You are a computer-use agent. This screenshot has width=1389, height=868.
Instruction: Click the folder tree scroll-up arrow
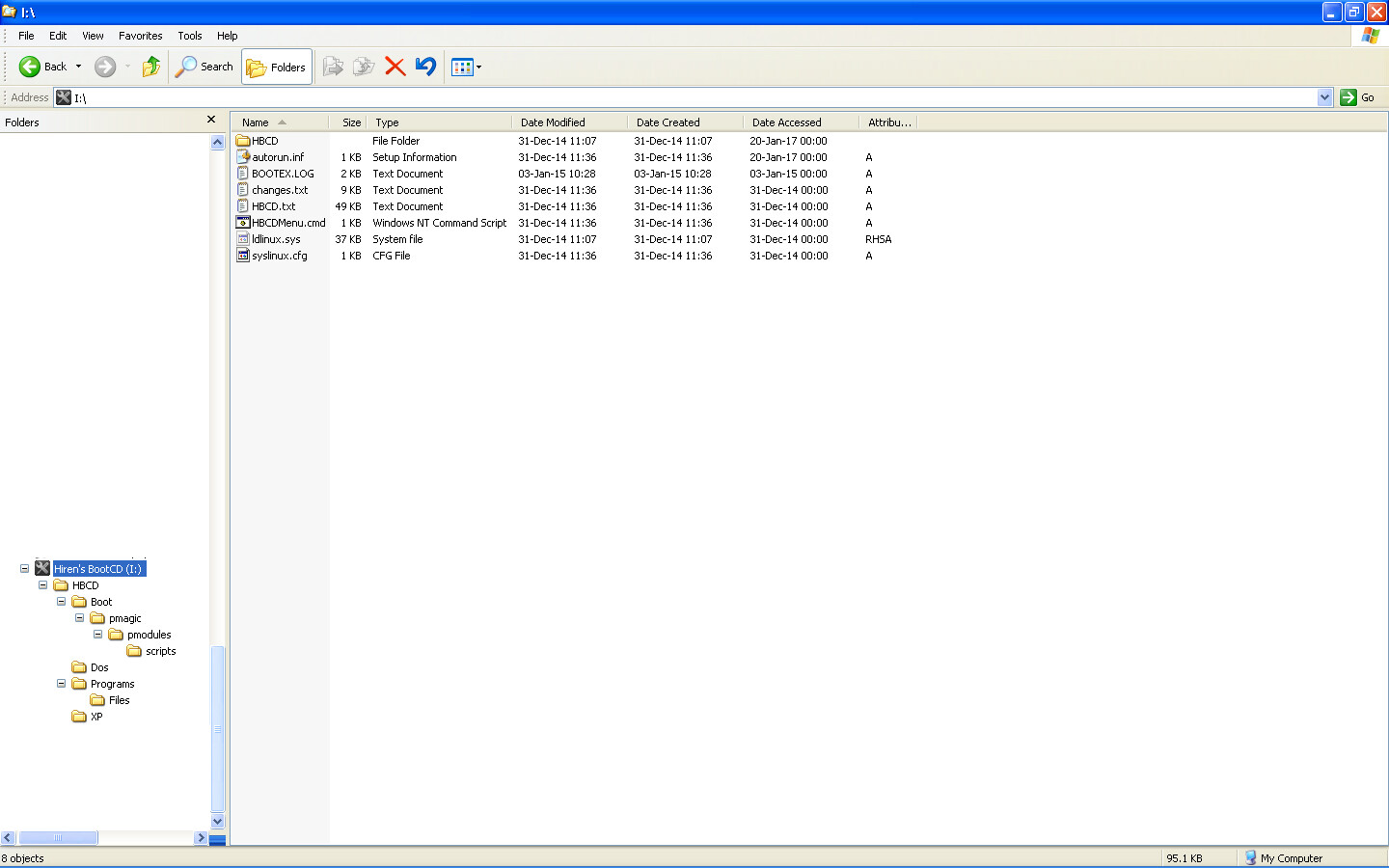coord(218,142)
